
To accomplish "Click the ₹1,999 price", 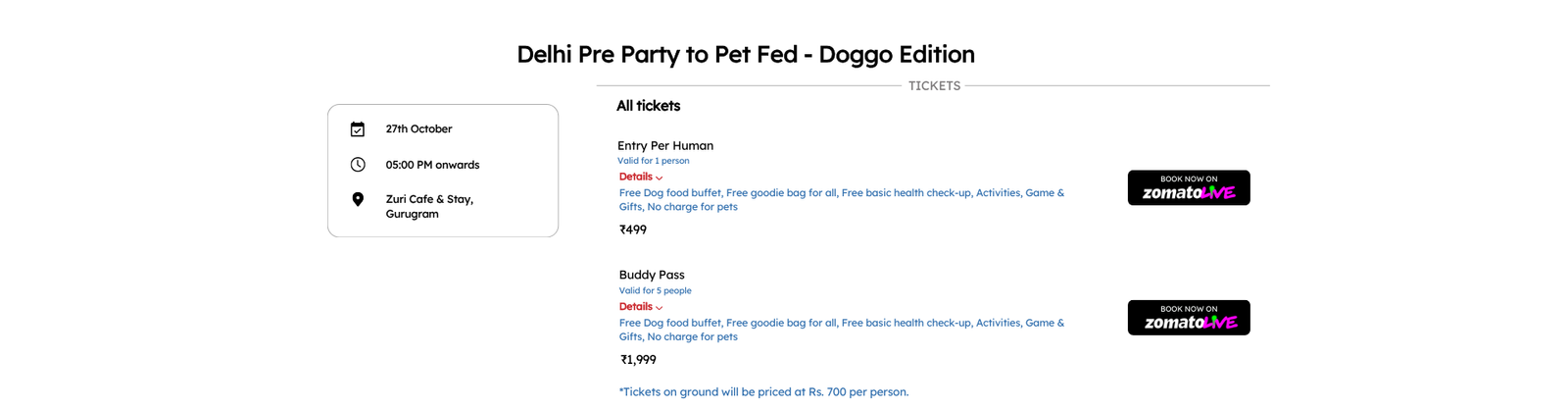I will pyautogui.click(x=638, y=360).
